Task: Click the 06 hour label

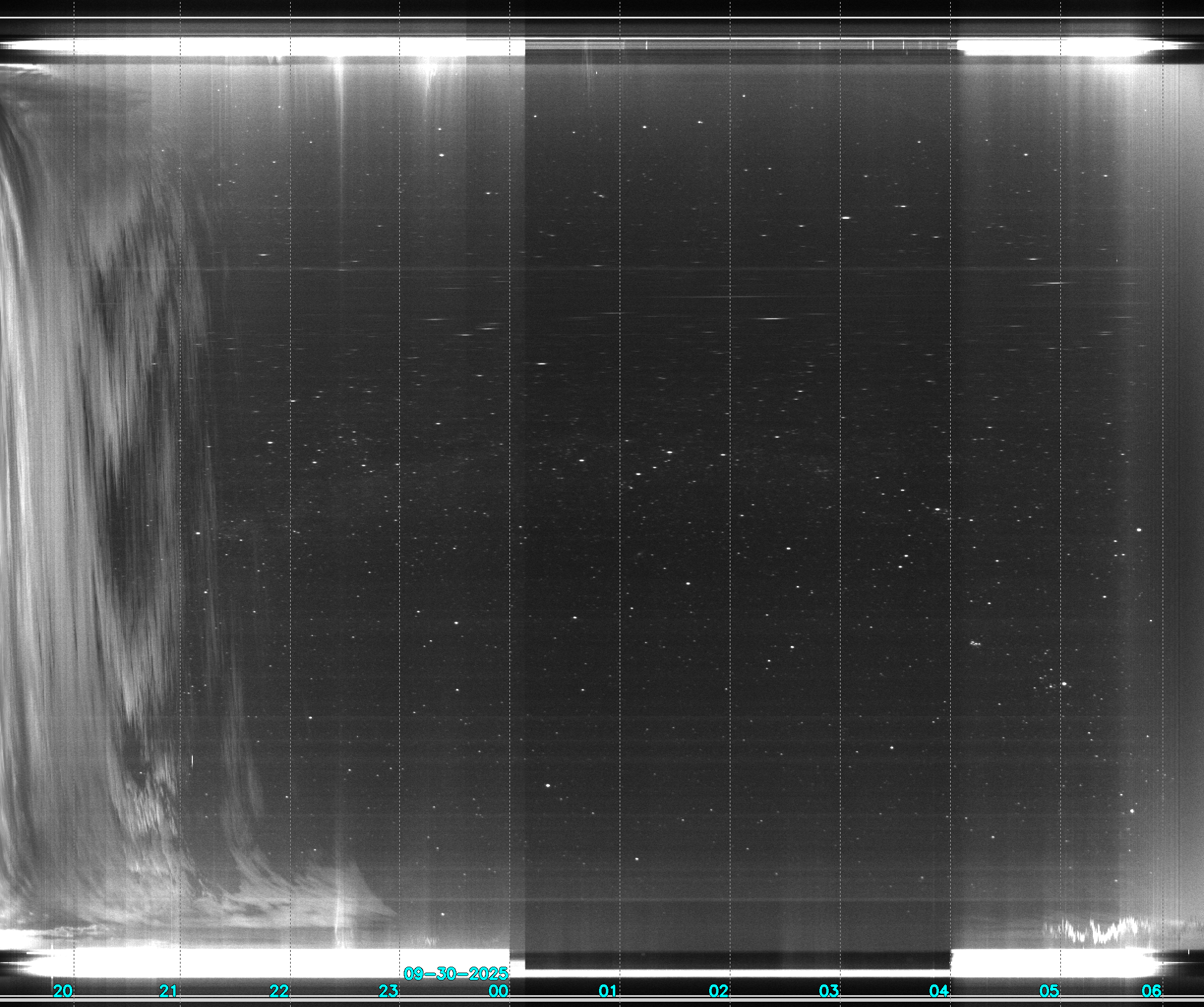Action: (x=1151, y=991)
